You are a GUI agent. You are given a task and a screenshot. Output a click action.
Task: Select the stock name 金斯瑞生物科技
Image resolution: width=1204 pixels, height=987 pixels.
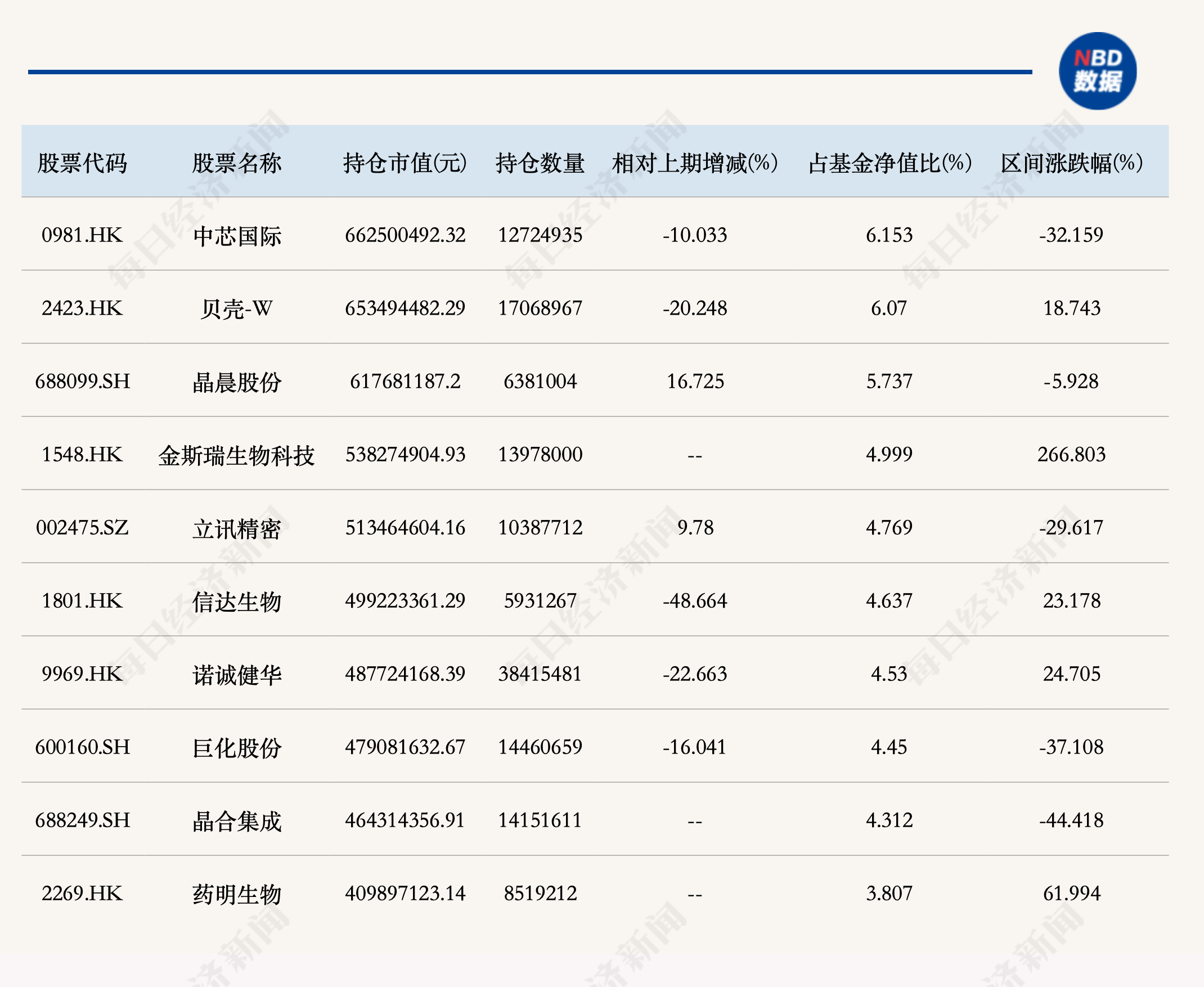[236, 455]
